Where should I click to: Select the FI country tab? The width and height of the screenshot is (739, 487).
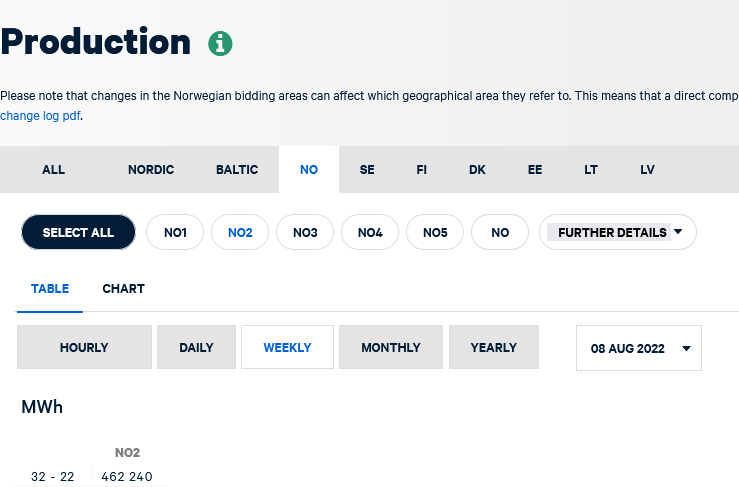[421, 169]
